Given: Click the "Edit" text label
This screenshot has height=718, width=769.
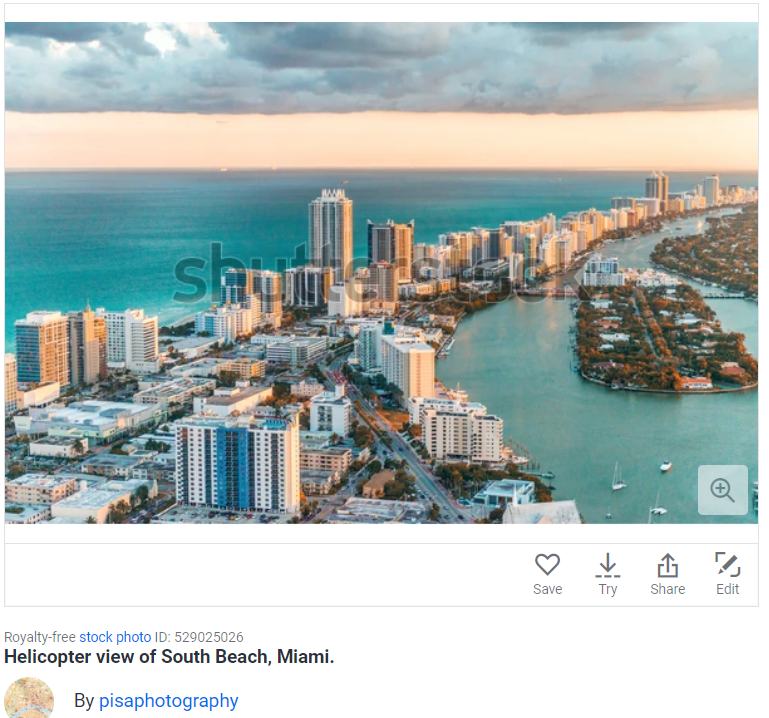Looking at the screenshot, I should [727, 589].
